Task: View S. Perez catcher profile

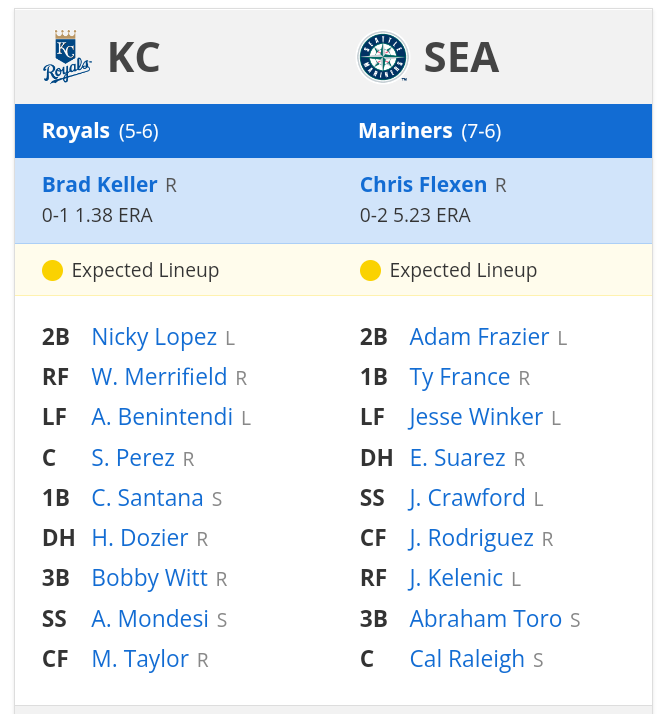Action: click(x=133, y=458)
